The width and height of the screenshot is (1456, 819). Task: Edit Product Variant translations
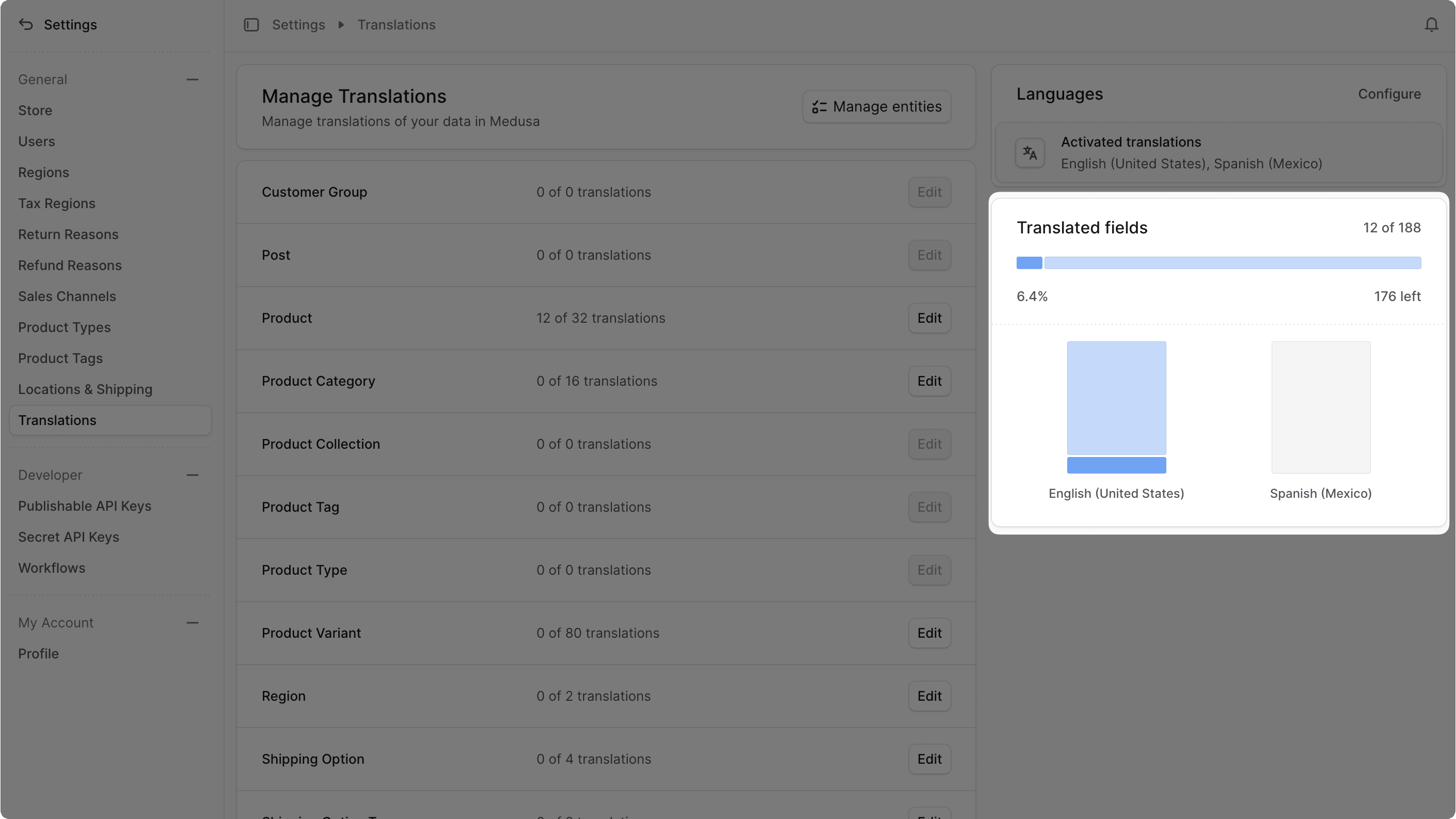[x=929, y=633]
